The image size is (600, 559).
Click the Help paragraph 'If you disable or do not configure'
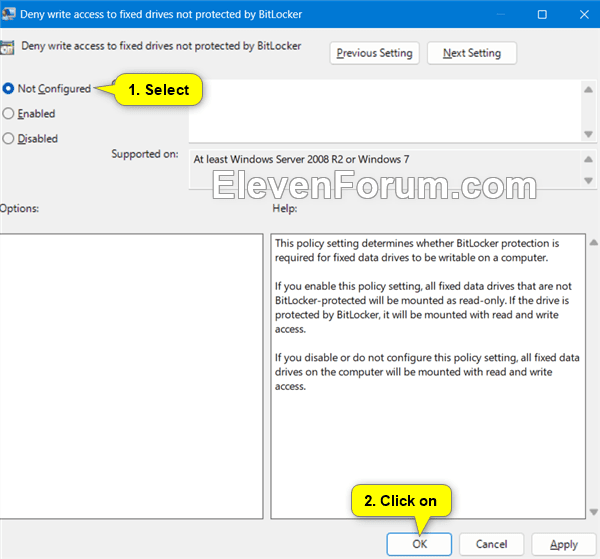point(427,372)
